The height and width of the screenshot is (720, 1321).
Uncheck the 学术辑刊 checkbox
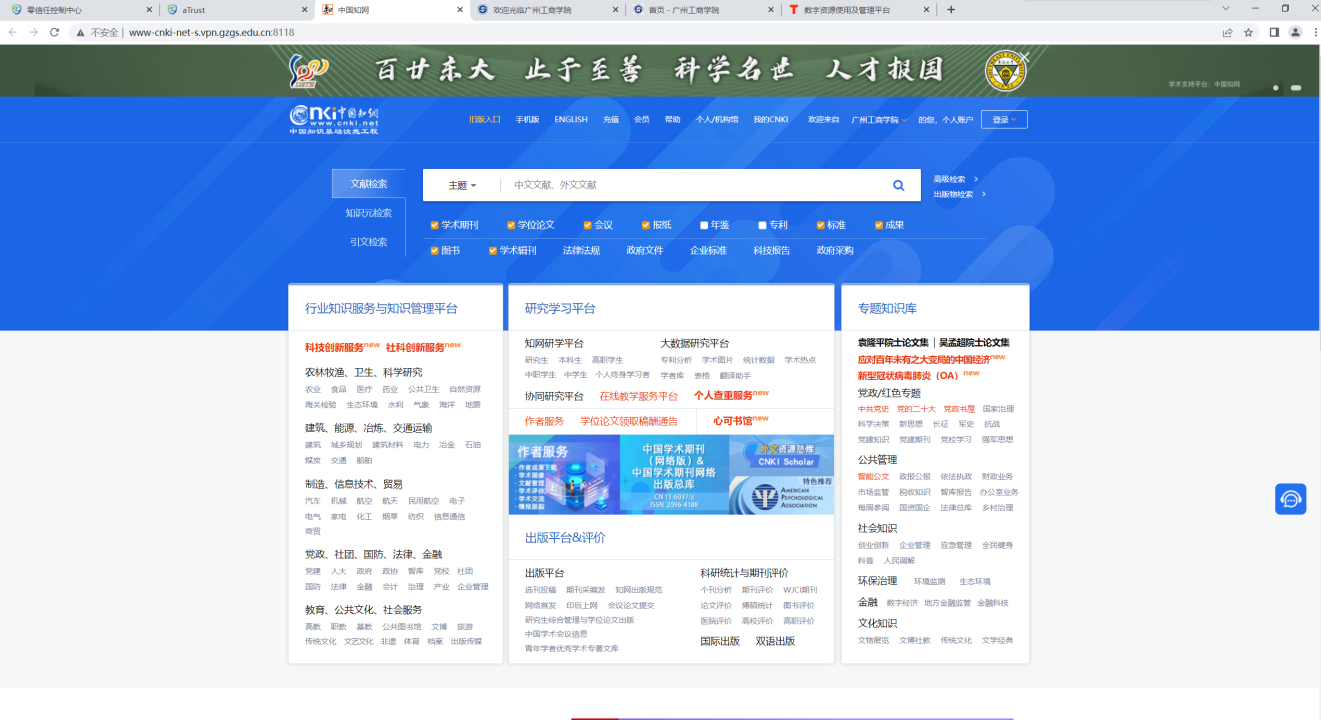493,250
